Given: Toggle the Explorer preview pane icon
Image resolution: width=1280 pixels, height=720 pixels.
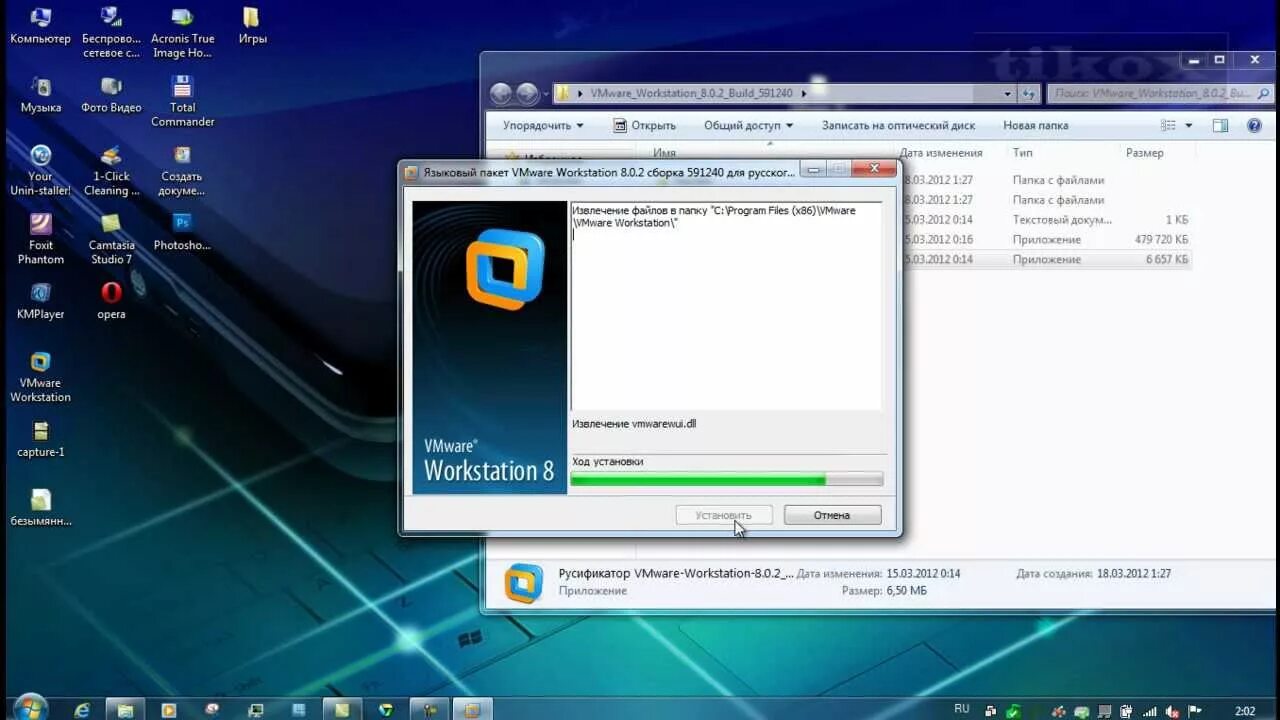Looking at the screenshot, I should pyautogui.click(x=1220, y=126).
